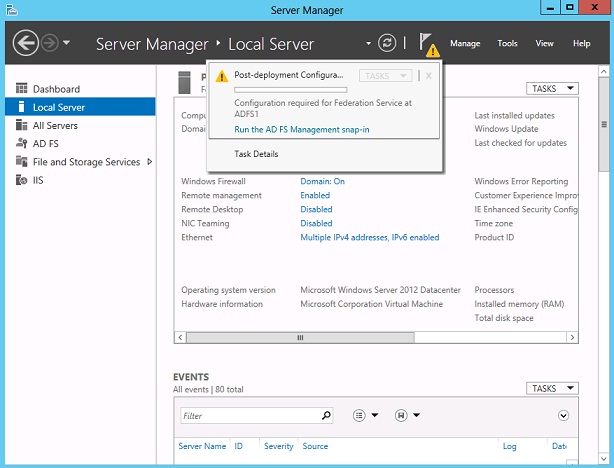Open the Properties TASKS dropdown
The height and width of the screenshot is (468, 614).
pos(552,89)
